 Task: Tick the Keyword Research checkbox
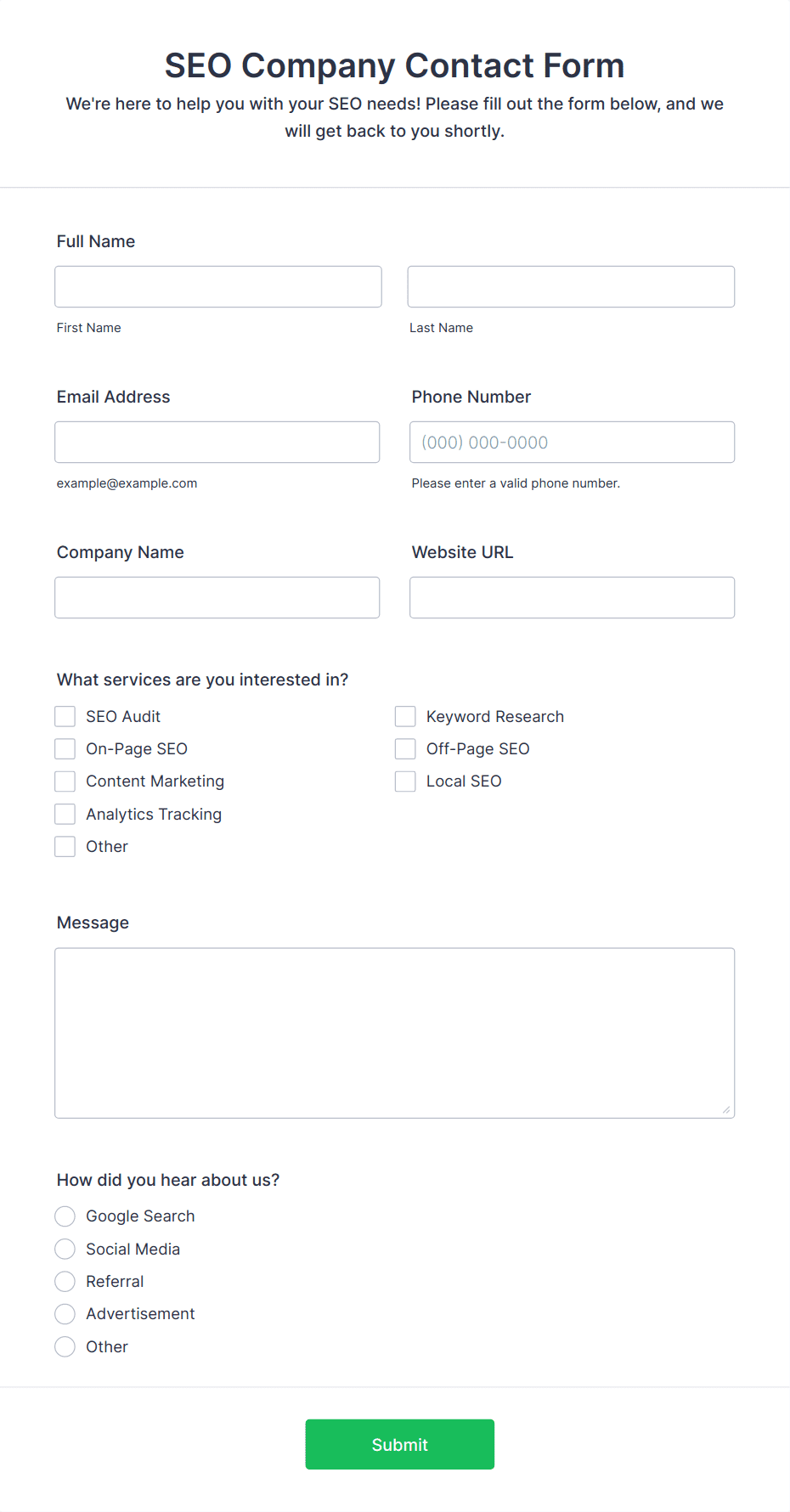click(405, 717)
